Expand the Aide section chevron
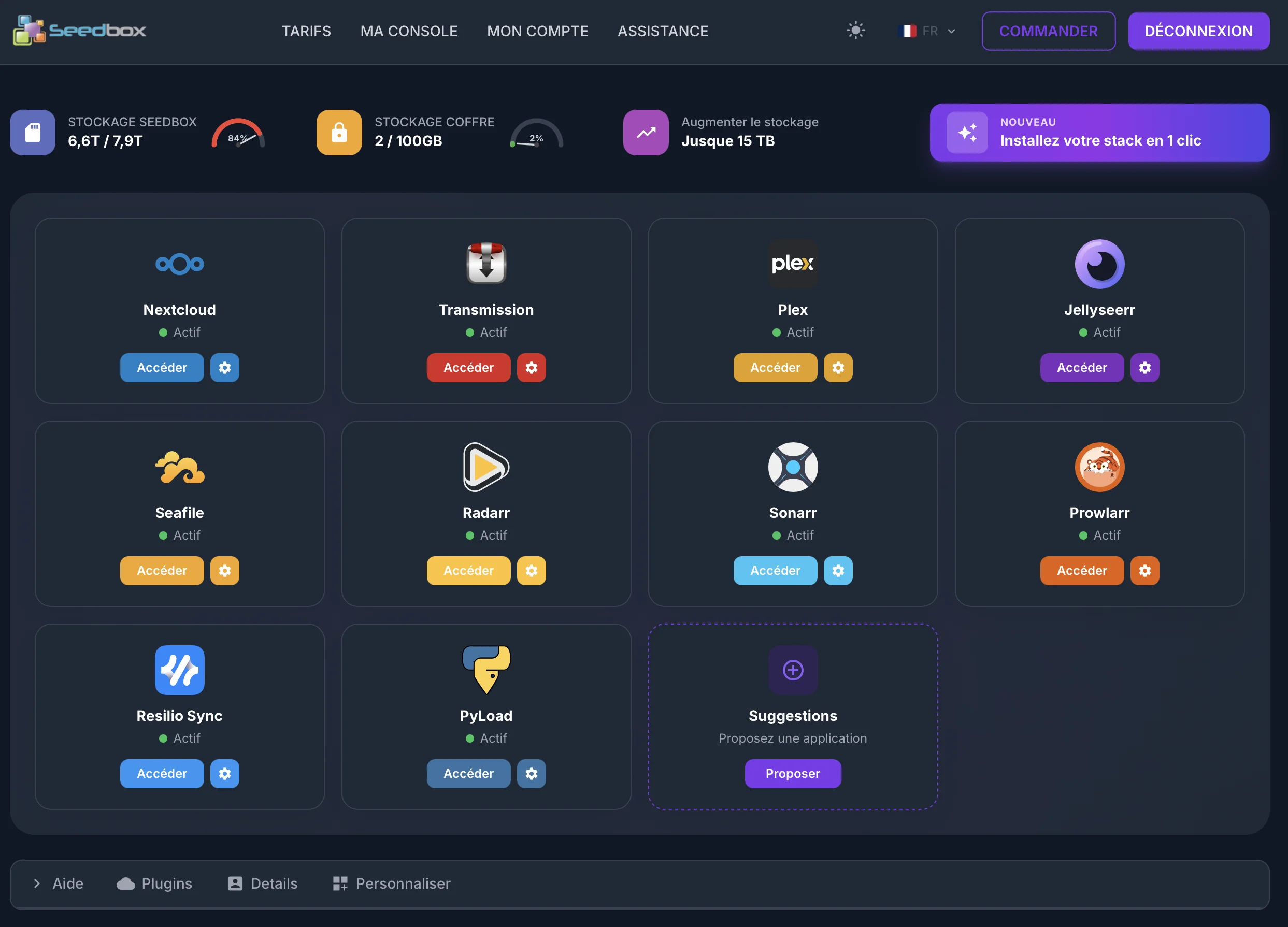The width and height of the screenshot is (1288, 927). click(x=36, y=883)
